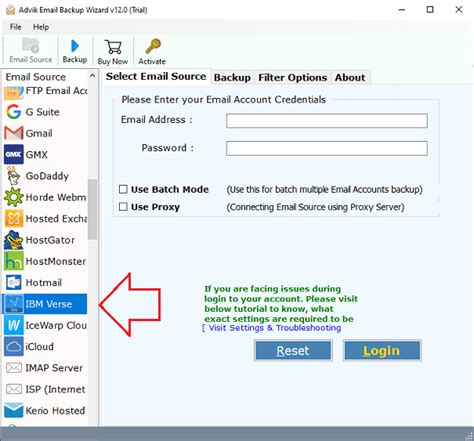This screenshot has width=474, height=441.
Task: Click the Email Source toolbar icon
Action: [x=31, y=46]
